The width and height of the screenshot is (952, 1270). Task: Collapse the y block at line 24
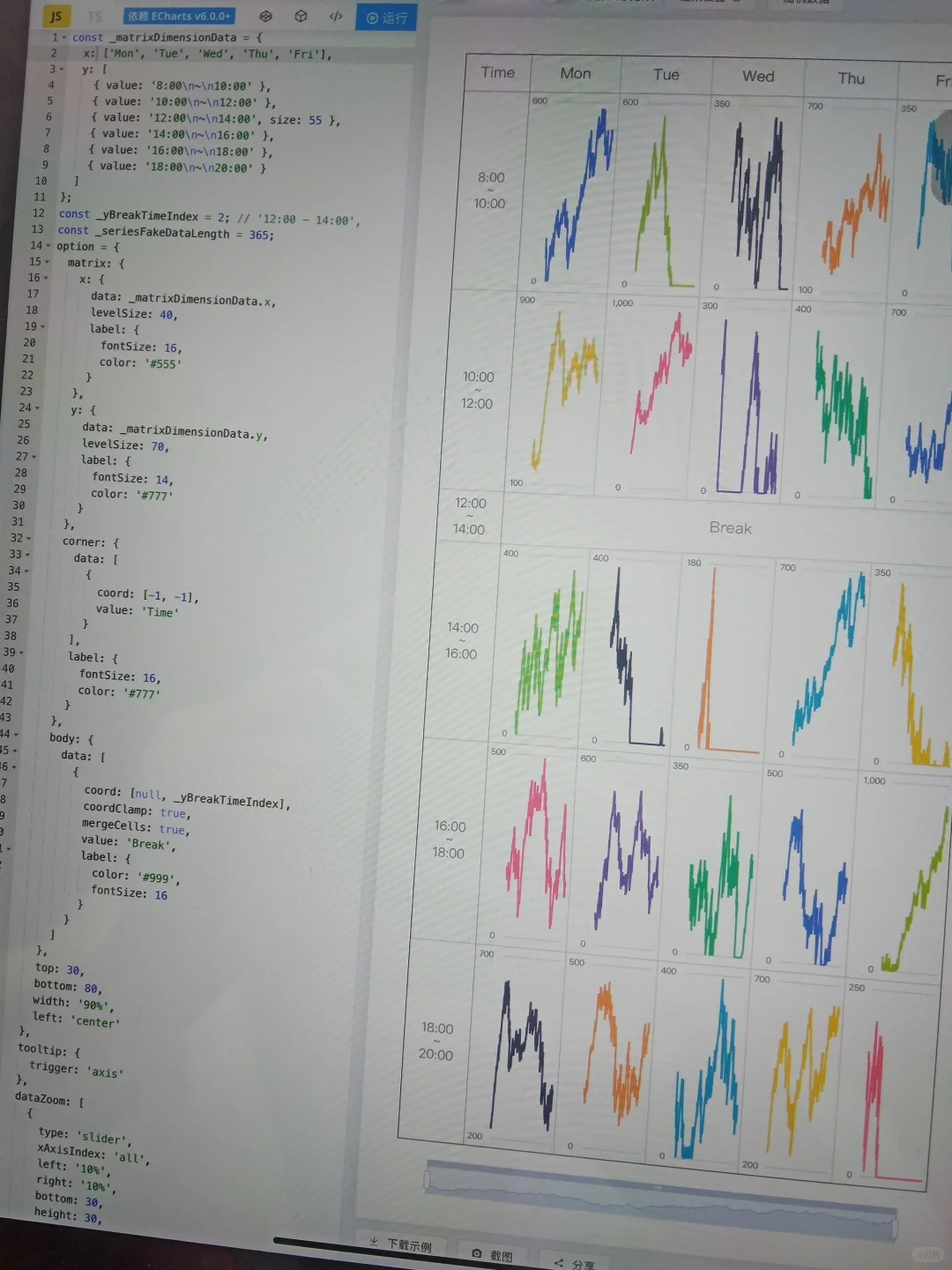click(39, 407)
